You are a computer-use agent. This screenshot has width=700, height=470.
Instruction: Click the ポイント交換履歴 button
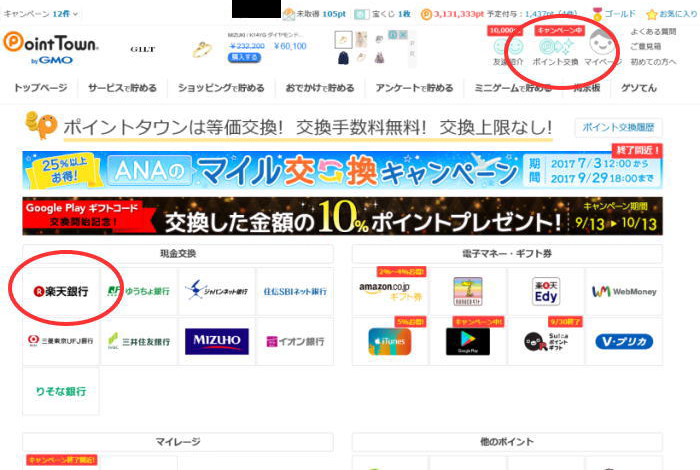point(618,128)
